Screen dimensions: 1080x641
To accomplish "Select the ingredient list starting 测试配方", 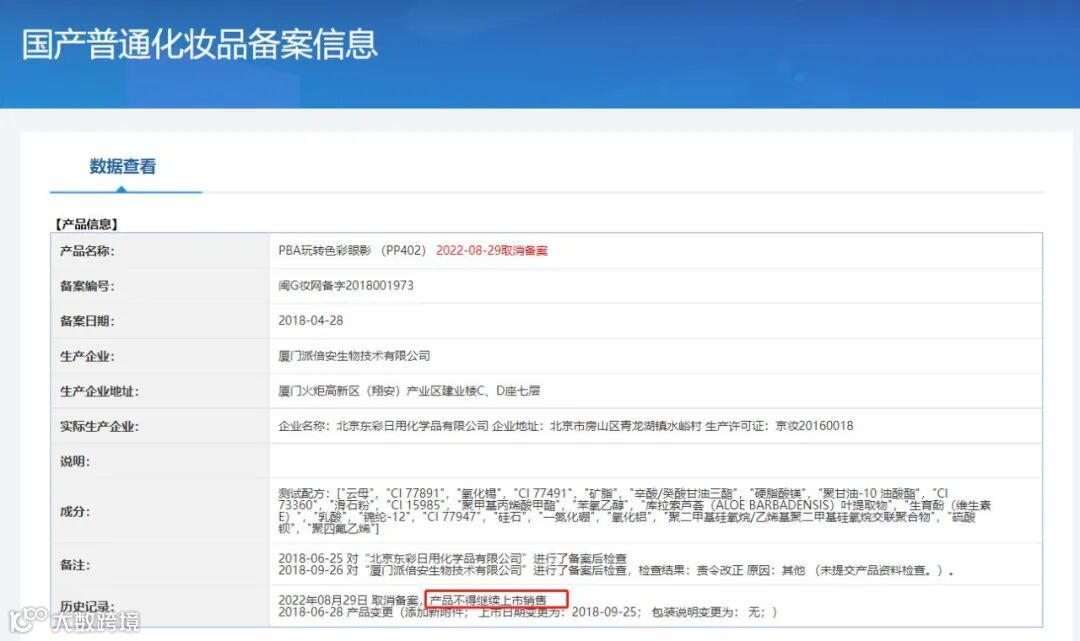I will pos(634,511).
